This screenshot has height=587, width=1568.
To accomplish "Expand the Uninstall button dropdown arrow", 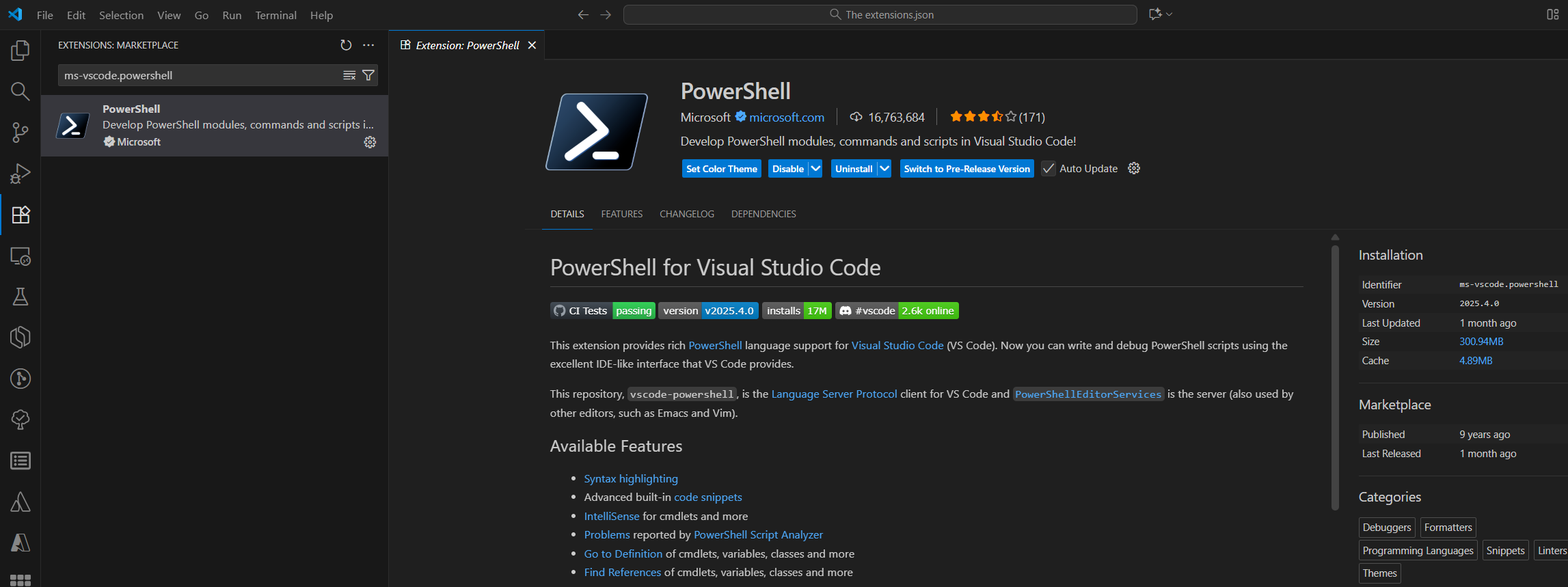I will pos(884,168).
